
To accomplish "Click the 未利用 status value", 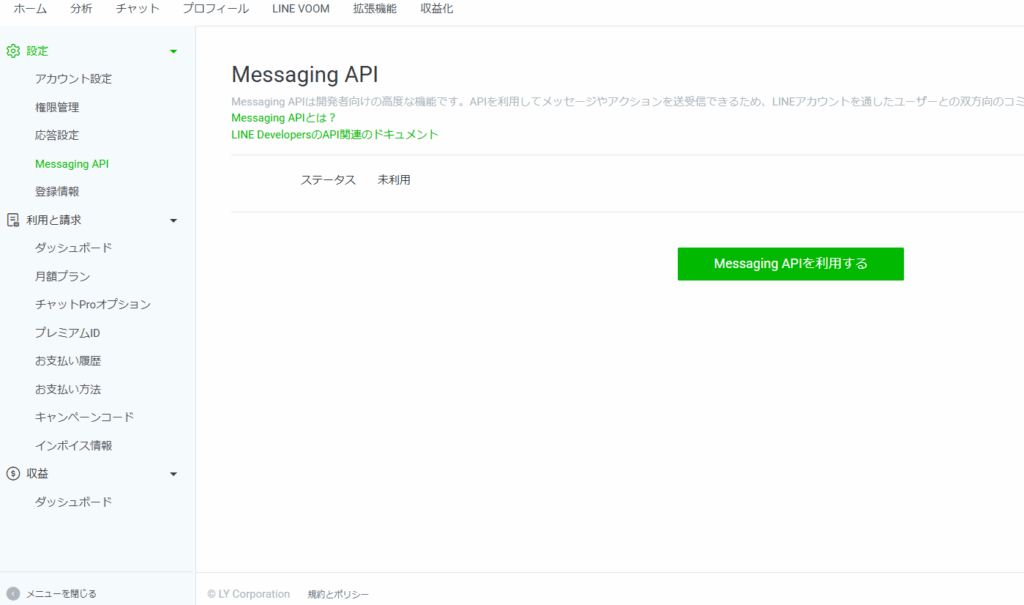I will click(x=394, y=180).
